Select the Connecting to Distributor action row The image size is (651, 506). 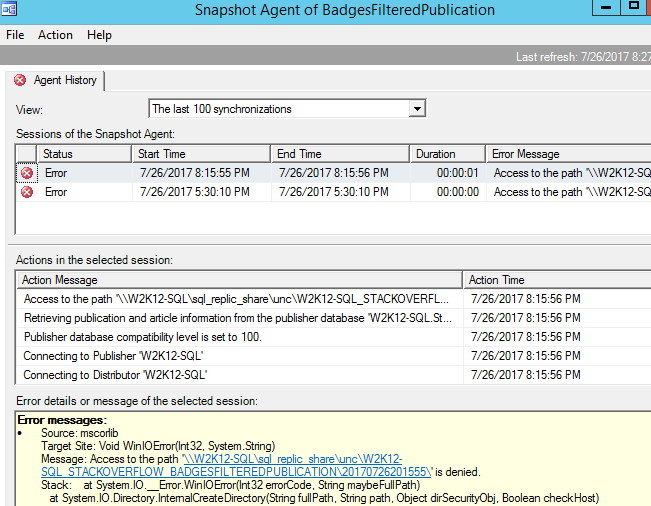tap(238, 375)
